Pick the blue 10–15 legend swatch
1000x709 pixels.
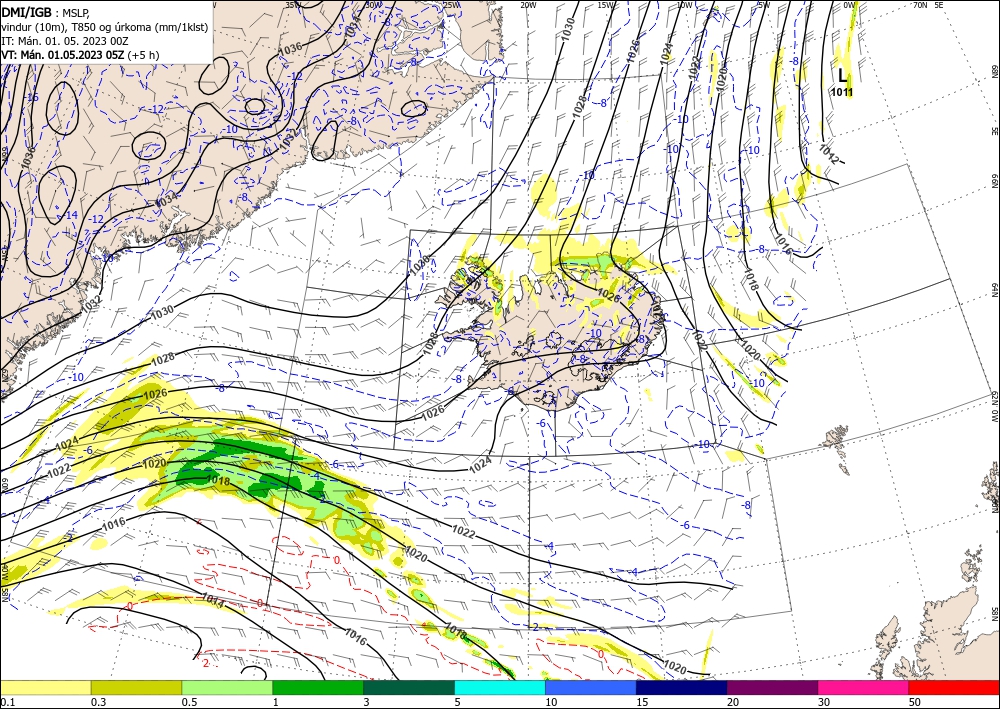591,687
